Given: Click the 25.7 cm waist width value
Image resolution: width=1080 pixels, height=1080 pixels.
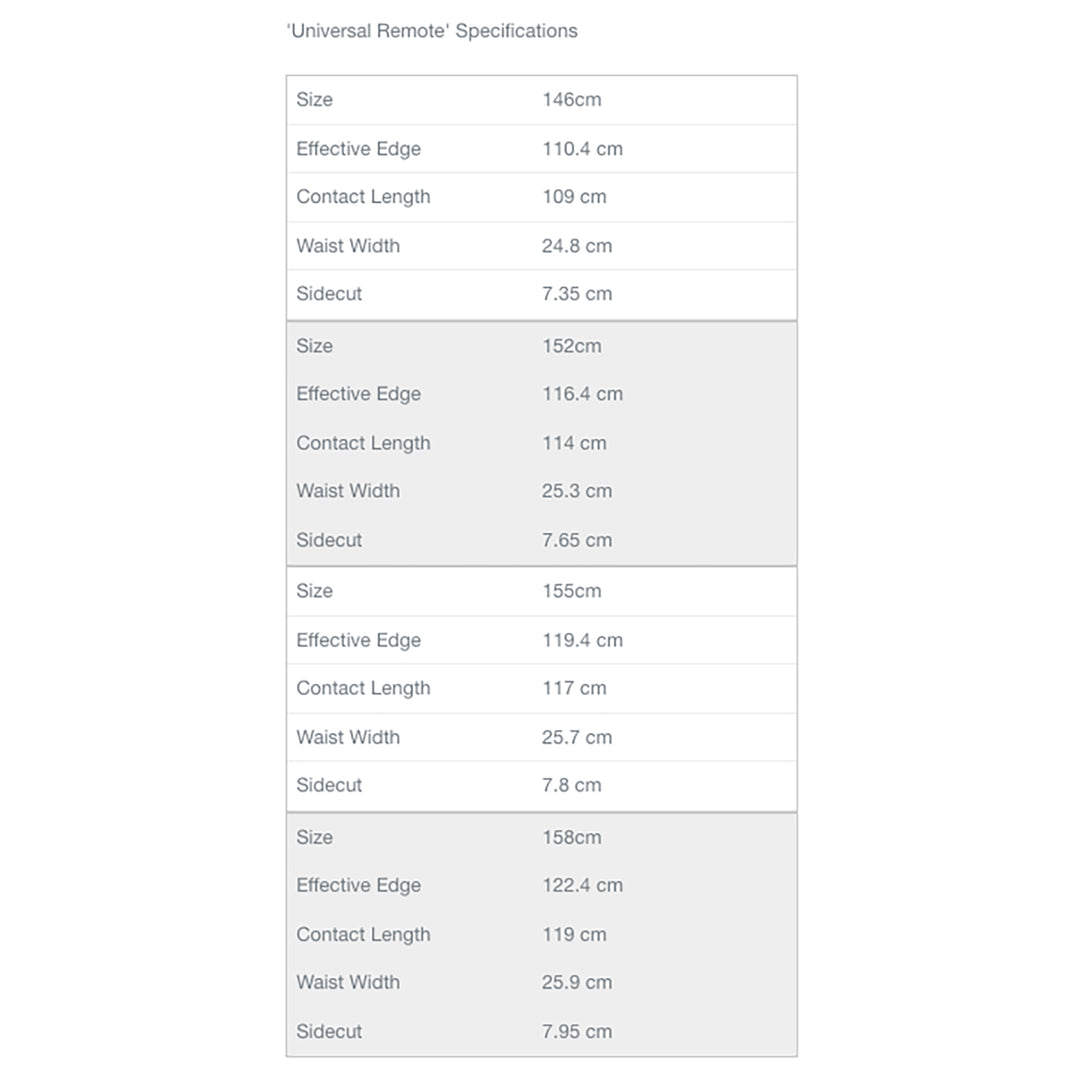Looking at the screenshot, I should pos(577,737).
